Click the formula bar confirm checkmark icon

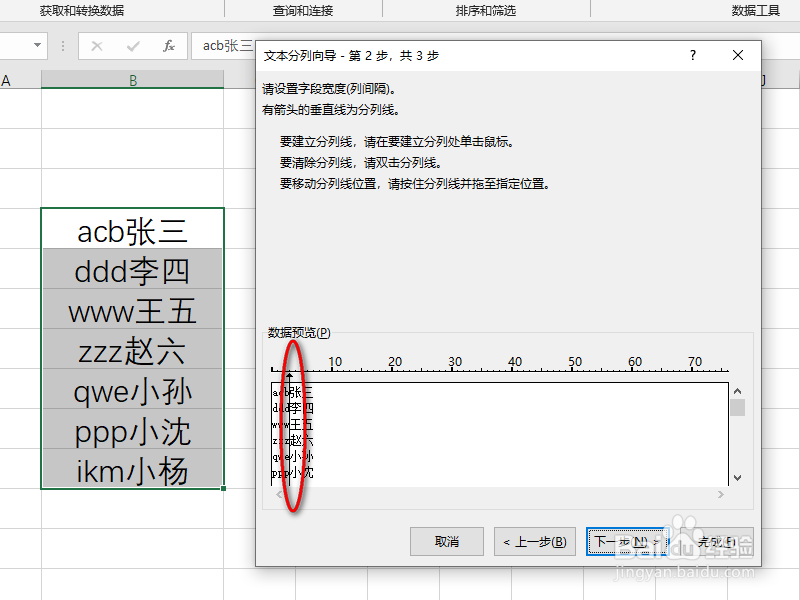point(133,46)
